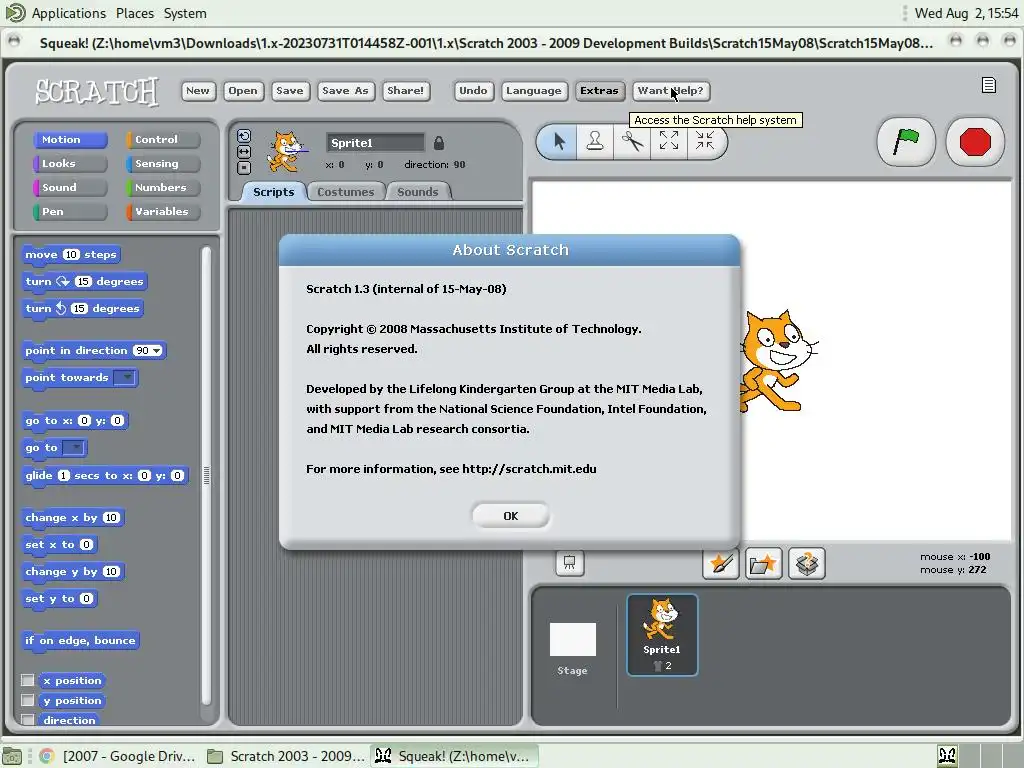The image size is (1024, 768).
Task: Select the Sound category
Action: click(x=70, y=187)
